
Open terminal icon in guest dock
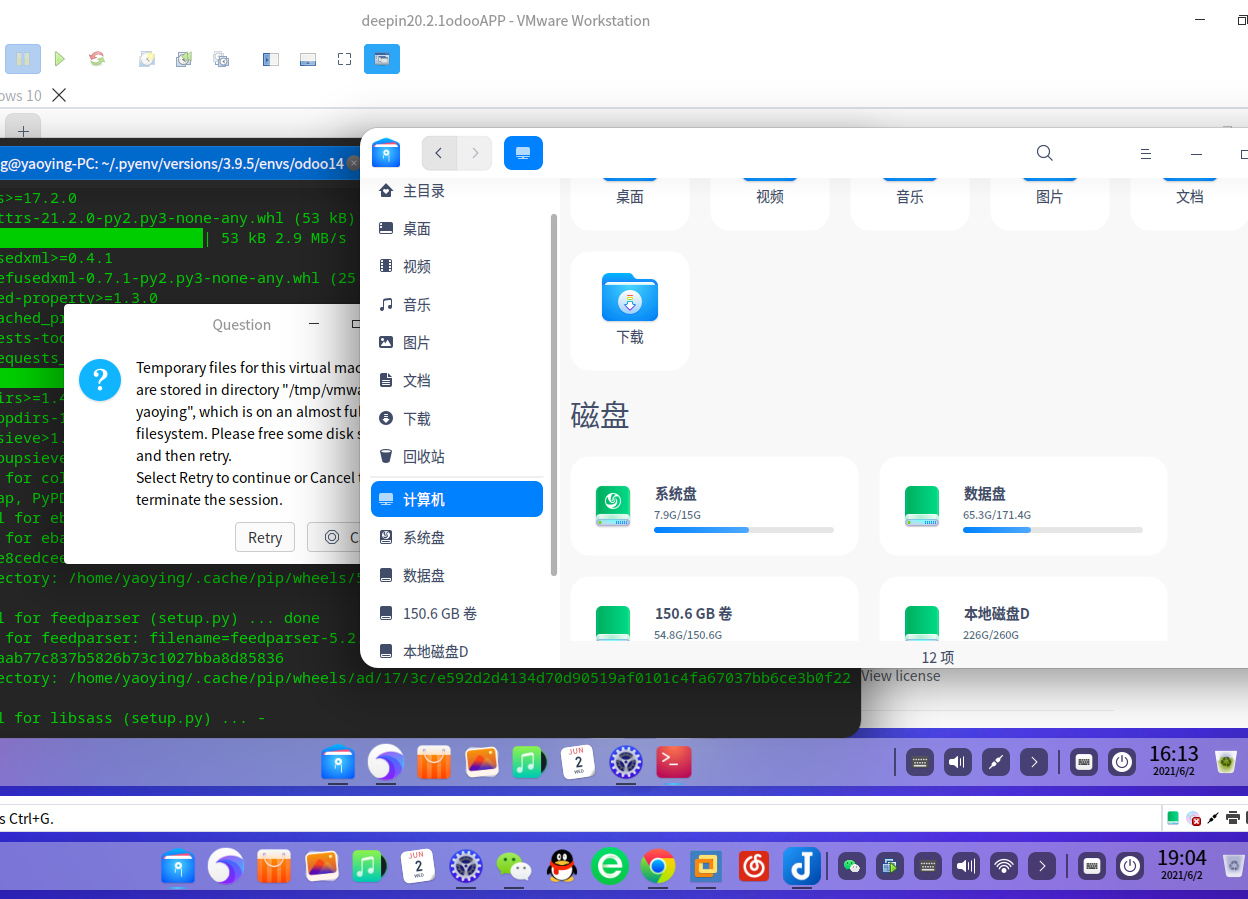coord(674,763)
